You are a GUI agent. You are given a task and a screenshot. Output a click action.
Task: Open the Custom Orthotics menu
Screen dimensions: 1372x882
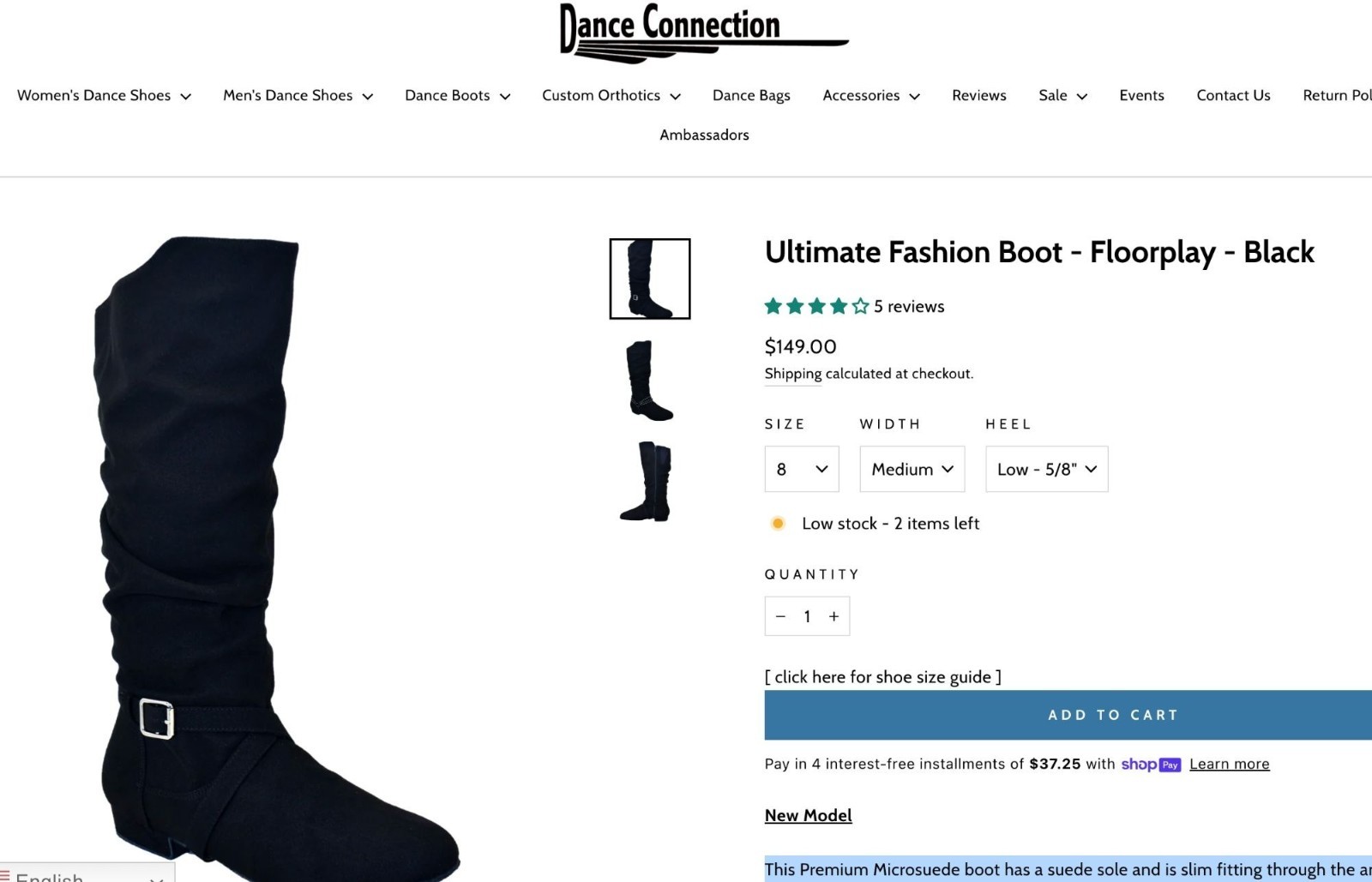pos(611,95)
